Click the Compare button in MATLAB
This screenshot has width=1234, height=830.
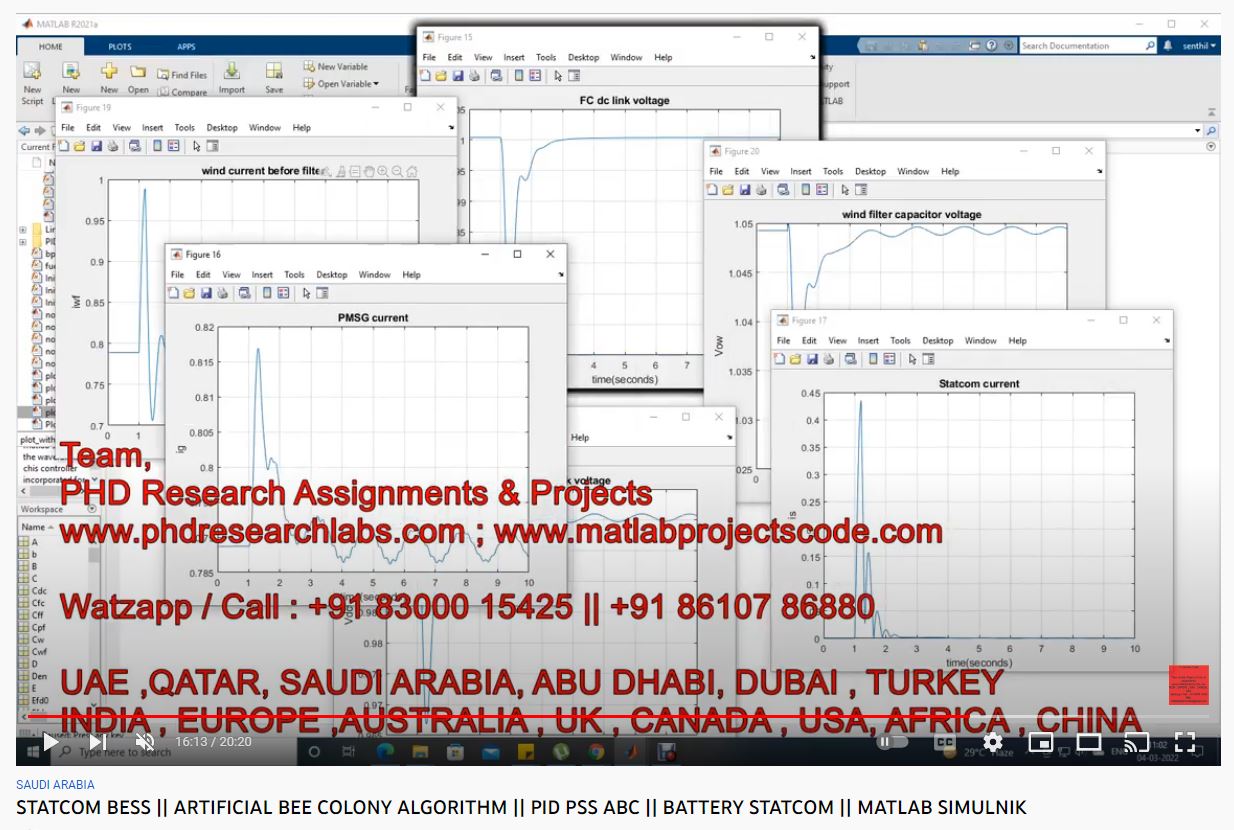(x=182, y=92)
